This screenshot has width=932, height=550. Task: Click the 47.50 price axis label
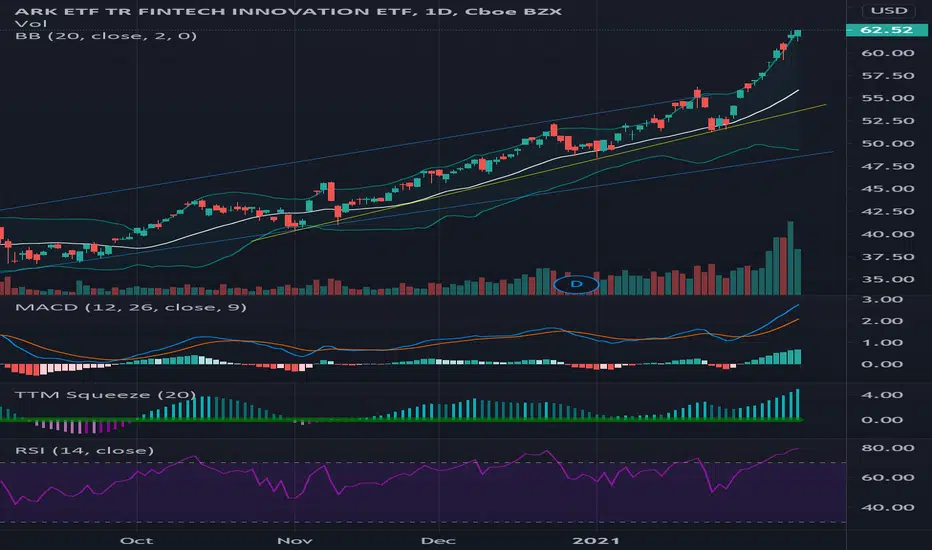pyautogui.click(x=888, y=166)
